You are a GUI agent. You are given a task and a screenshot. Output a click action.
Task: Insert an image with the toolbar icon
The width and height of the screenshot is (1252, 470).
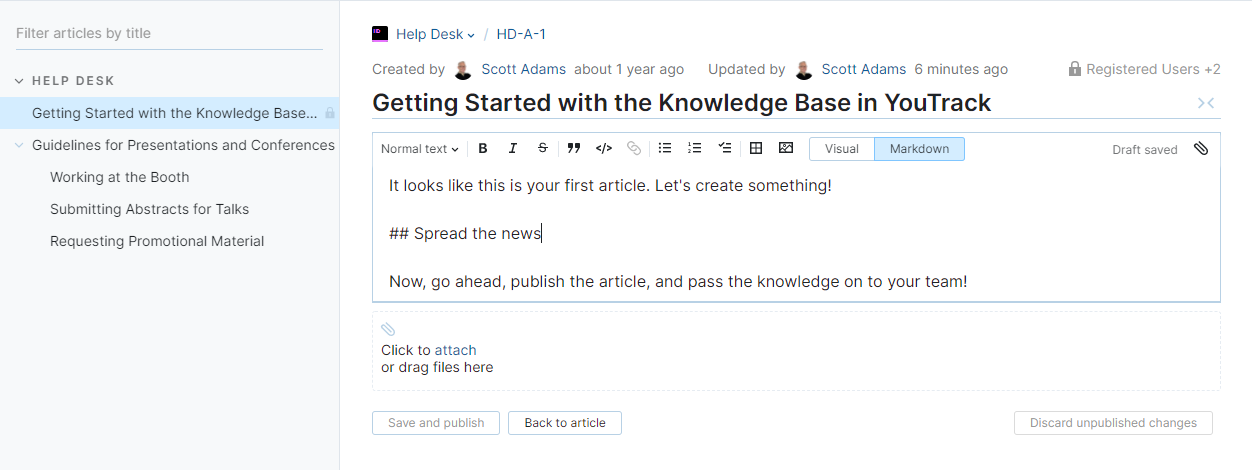pyautogui.click(x=786, y=149)
